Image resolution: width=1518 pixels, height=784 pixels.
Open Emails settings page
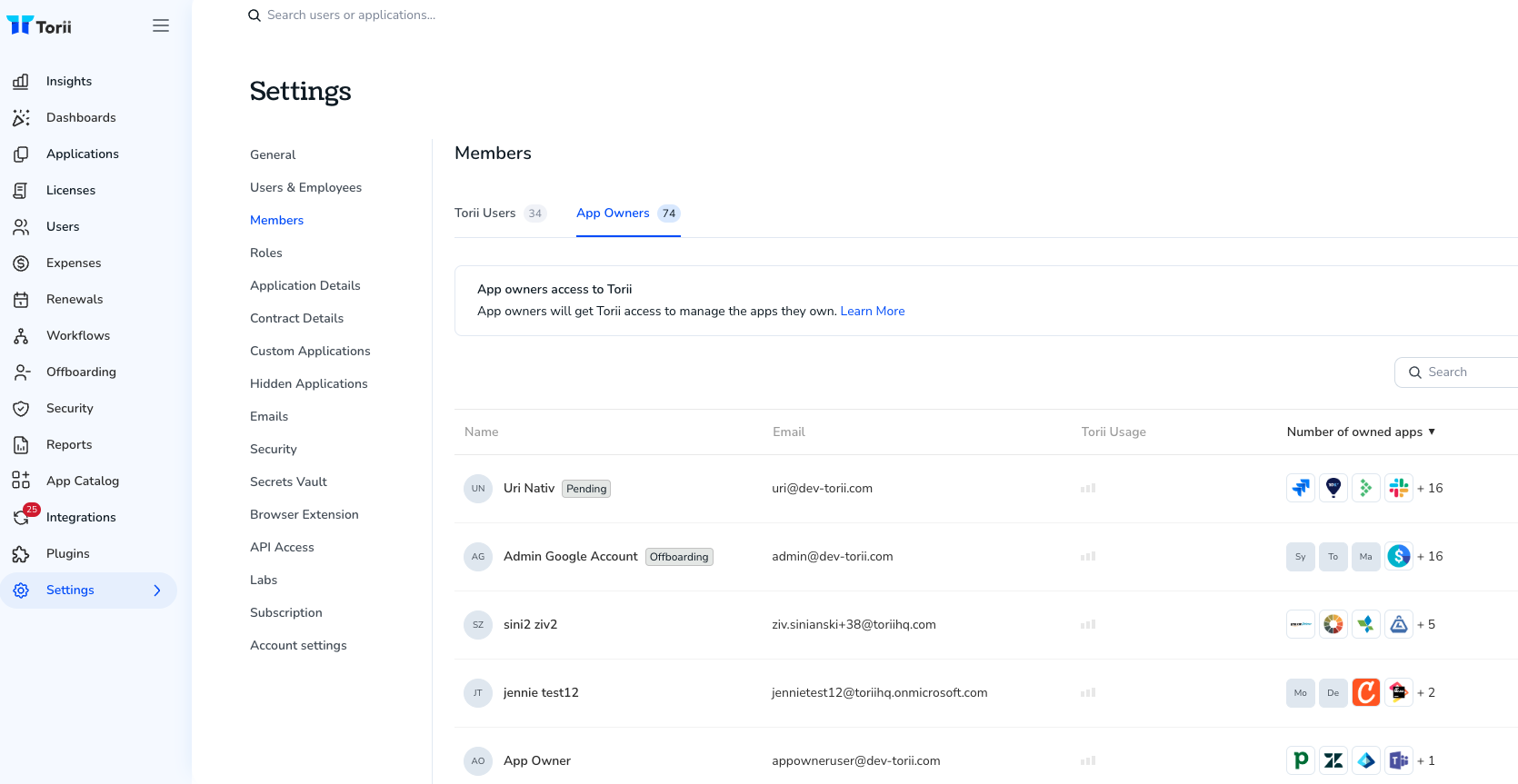269,417
